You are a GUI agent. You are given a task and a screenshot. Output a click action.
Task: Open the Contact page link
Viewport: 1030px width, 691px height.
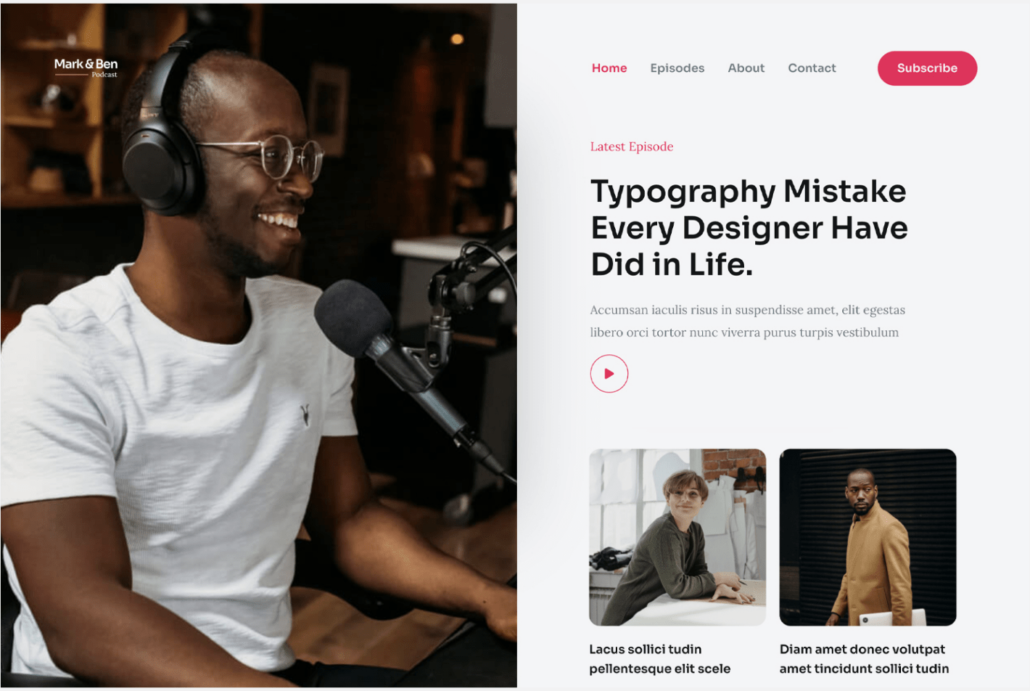[x=812, y=68]
